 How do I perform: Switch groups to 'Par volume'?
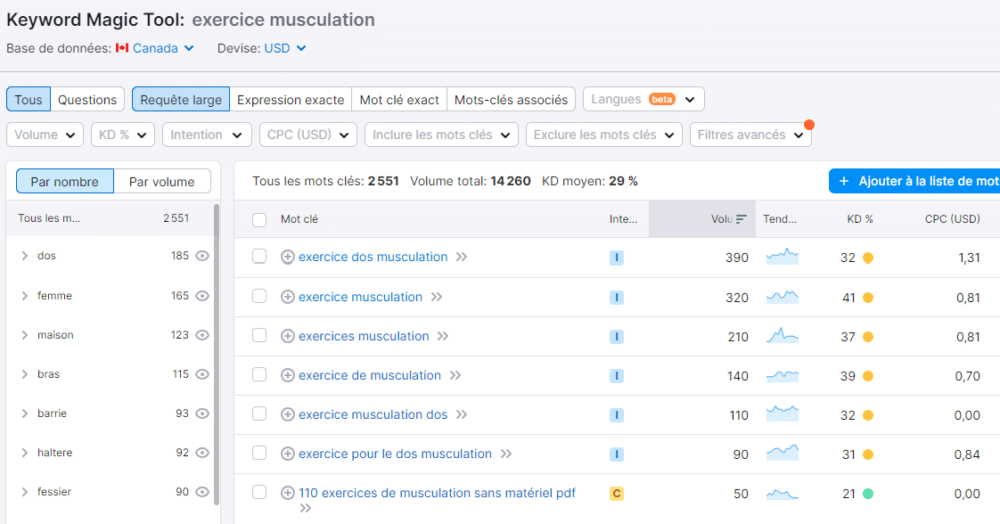click(162, 181)
